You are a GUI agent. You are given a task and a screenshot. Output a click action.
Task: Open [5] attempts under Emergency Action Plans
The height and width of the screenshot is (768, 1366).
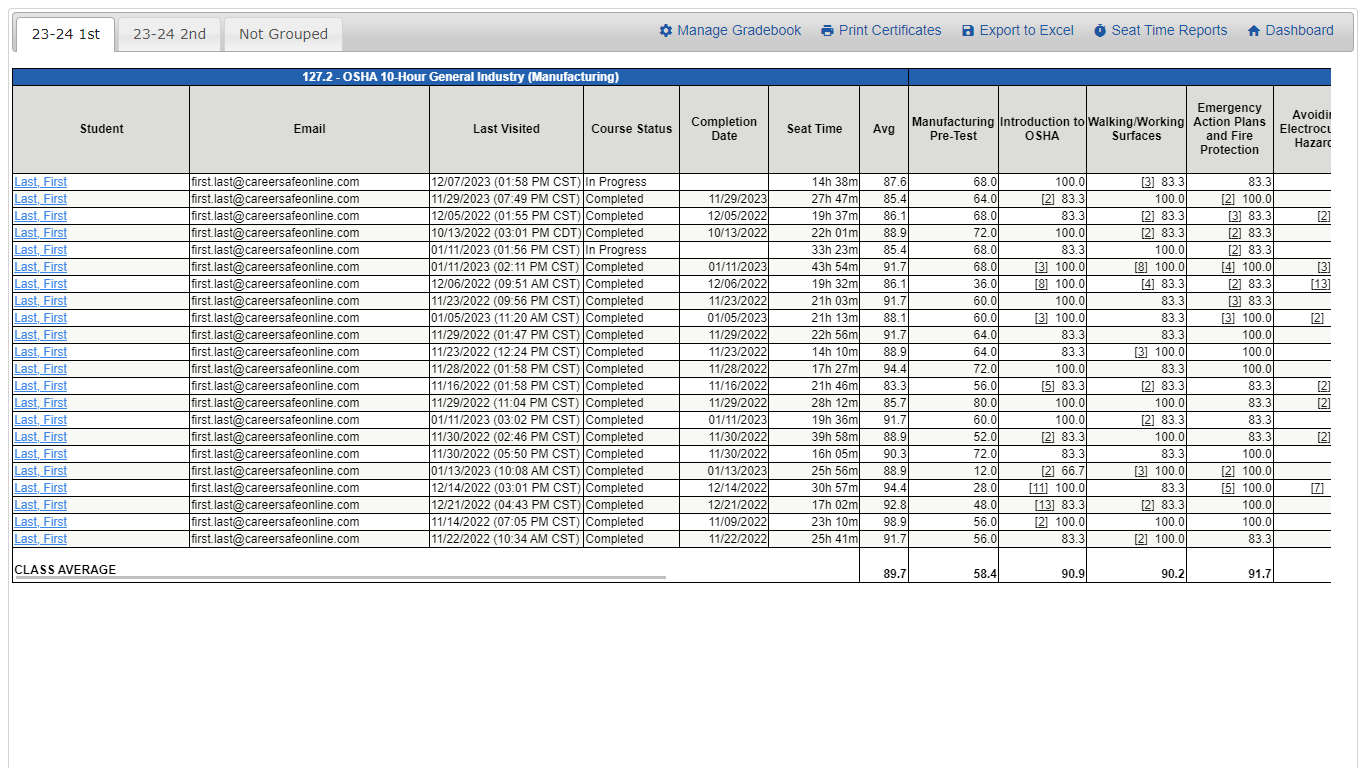tap(1228, 488)
